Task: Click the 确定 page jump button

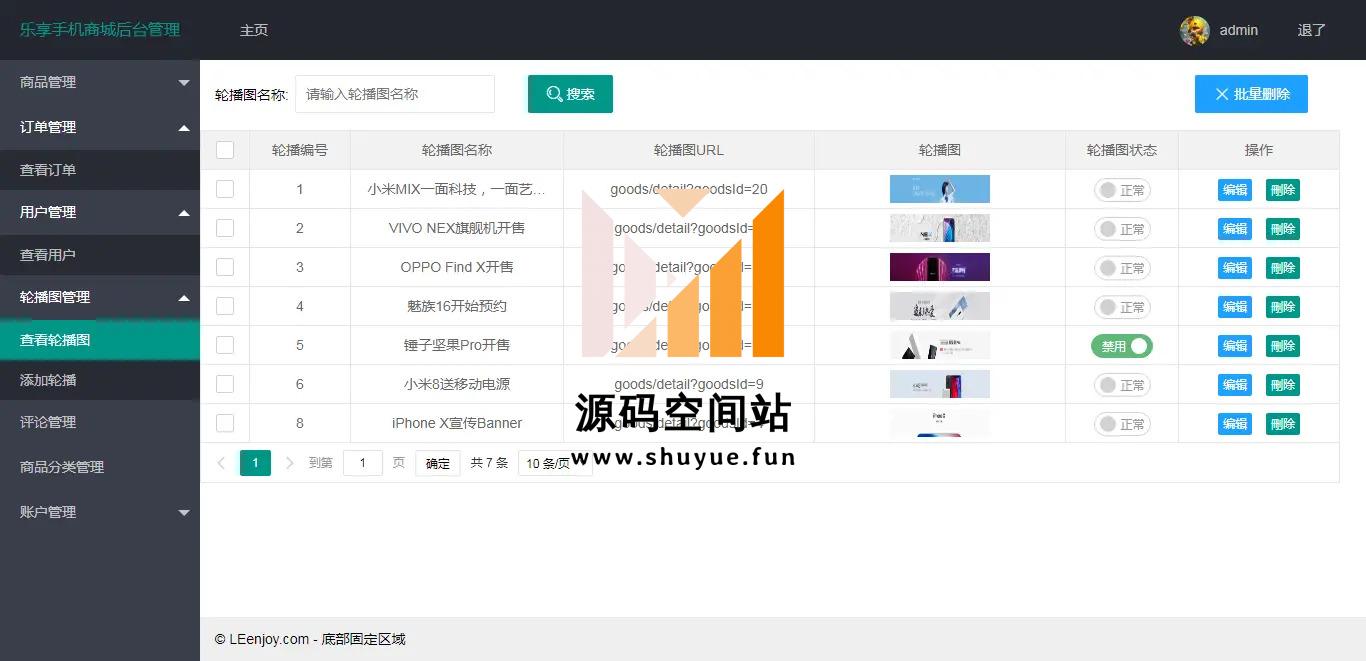Action: (x=438, y=463)
